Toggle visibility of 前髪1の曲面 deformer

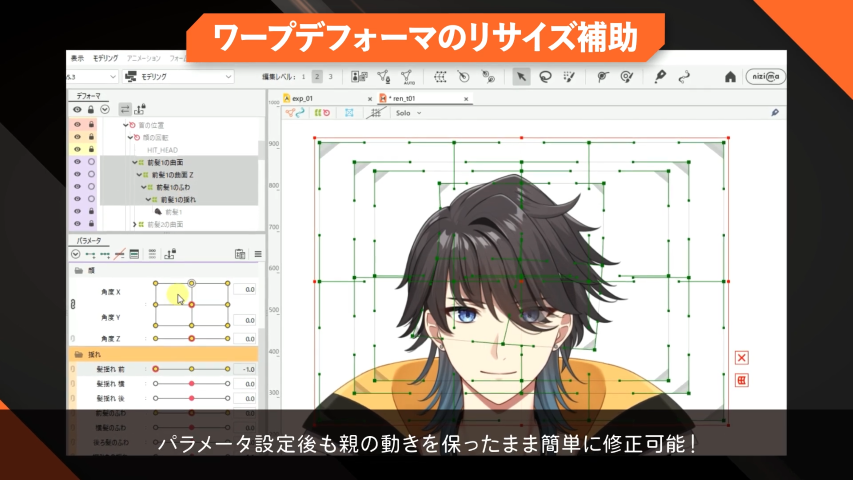click(x=77, y=162)
